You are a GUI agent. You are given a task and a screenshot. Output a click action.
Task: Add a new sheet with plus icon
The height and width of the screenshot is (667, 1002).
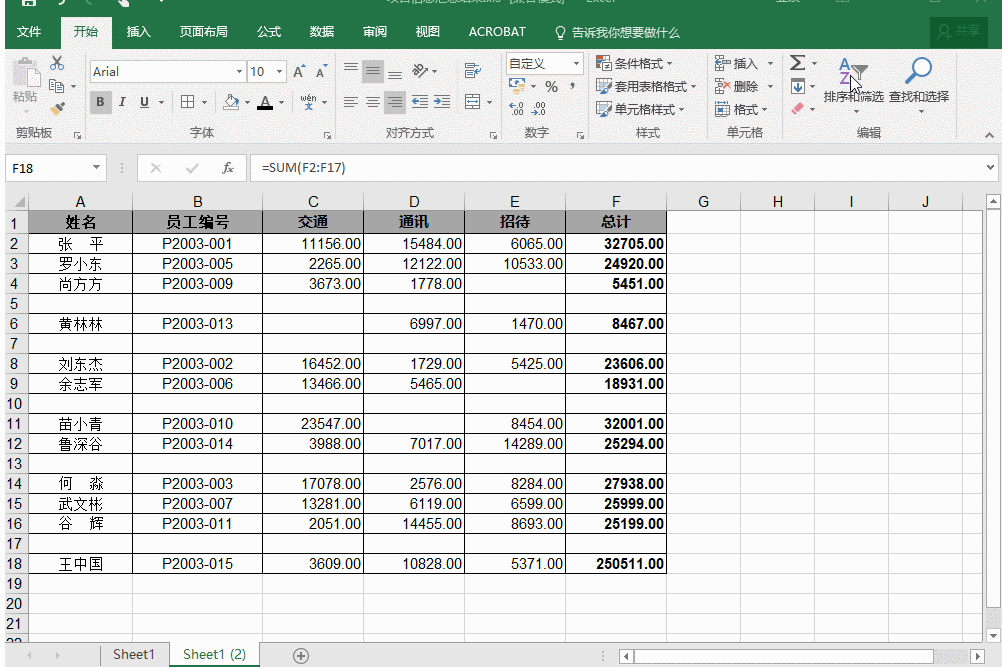click(301, 656)
